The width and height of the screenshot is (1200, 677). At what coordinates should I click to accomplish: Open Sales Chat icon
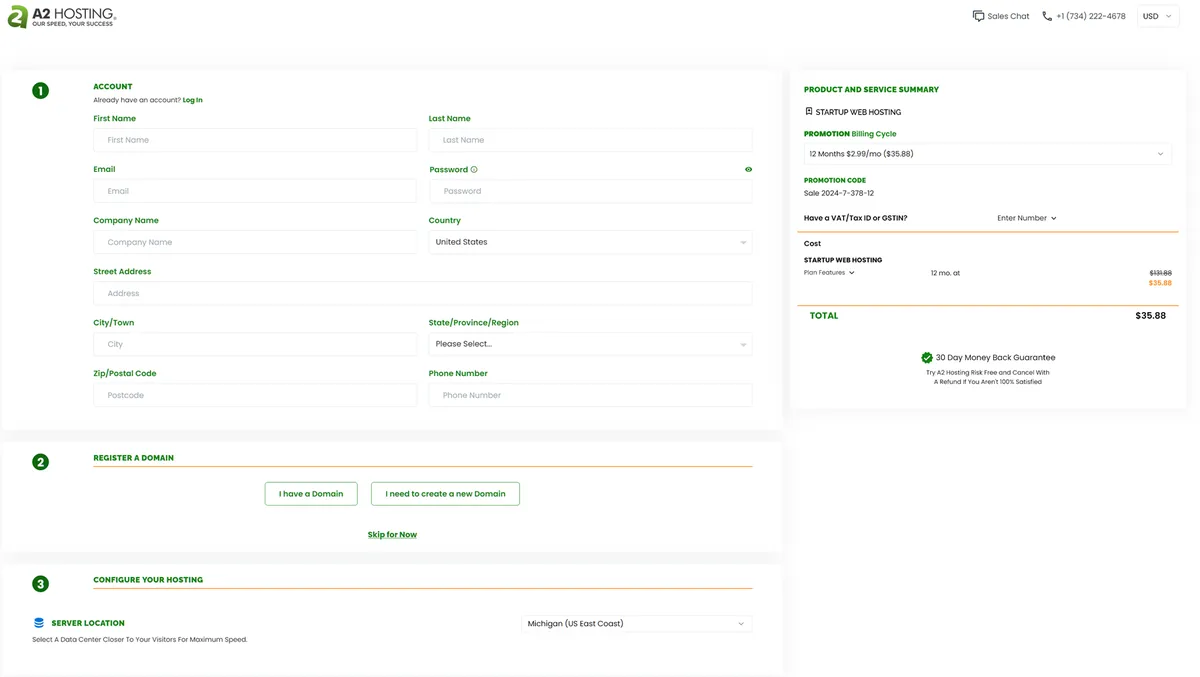pyautogui.click(x=978, y=16)
